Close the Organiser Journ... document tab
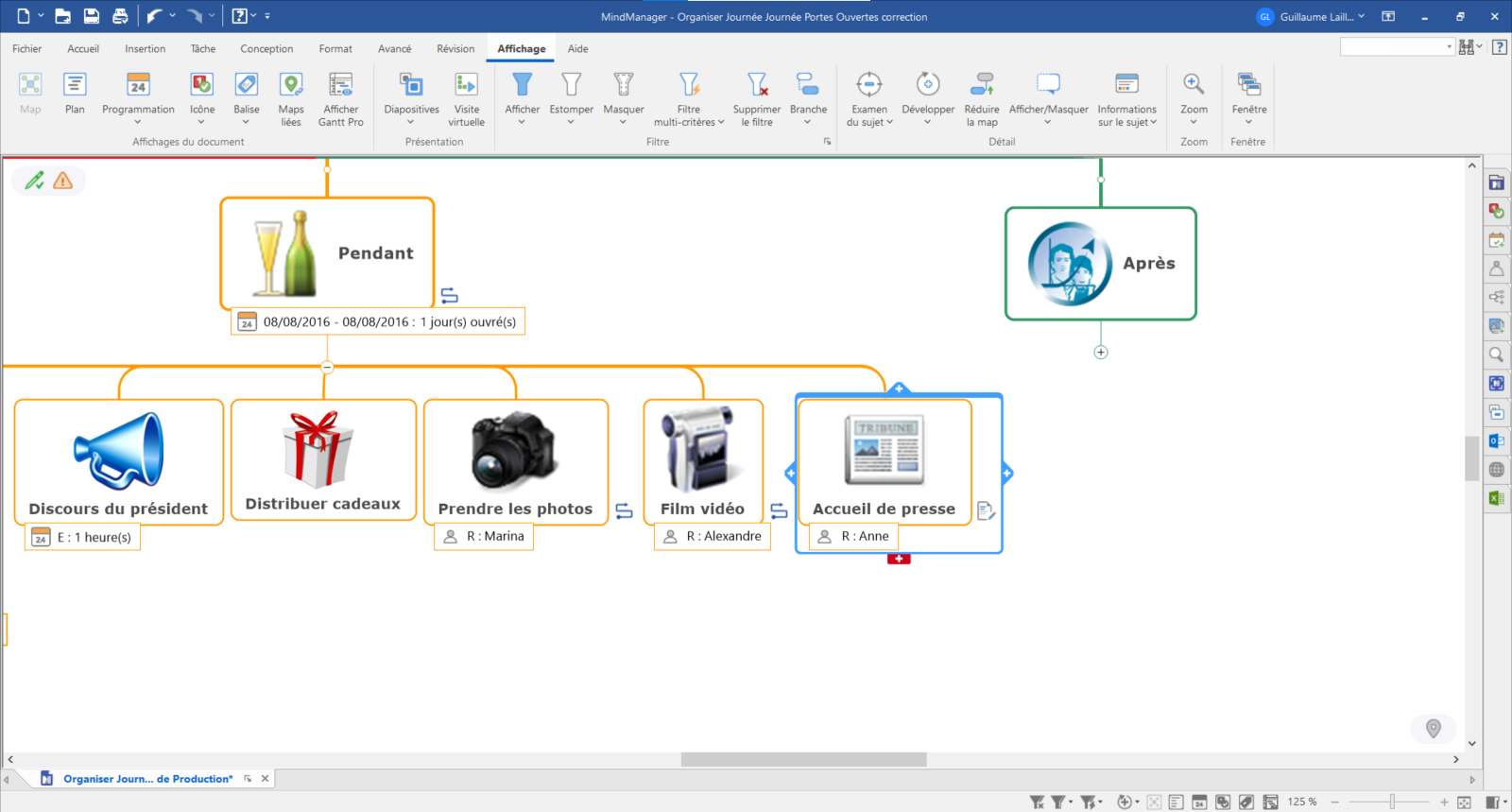This screenshot has width=1512, height=812. click(x=266, y=779)
